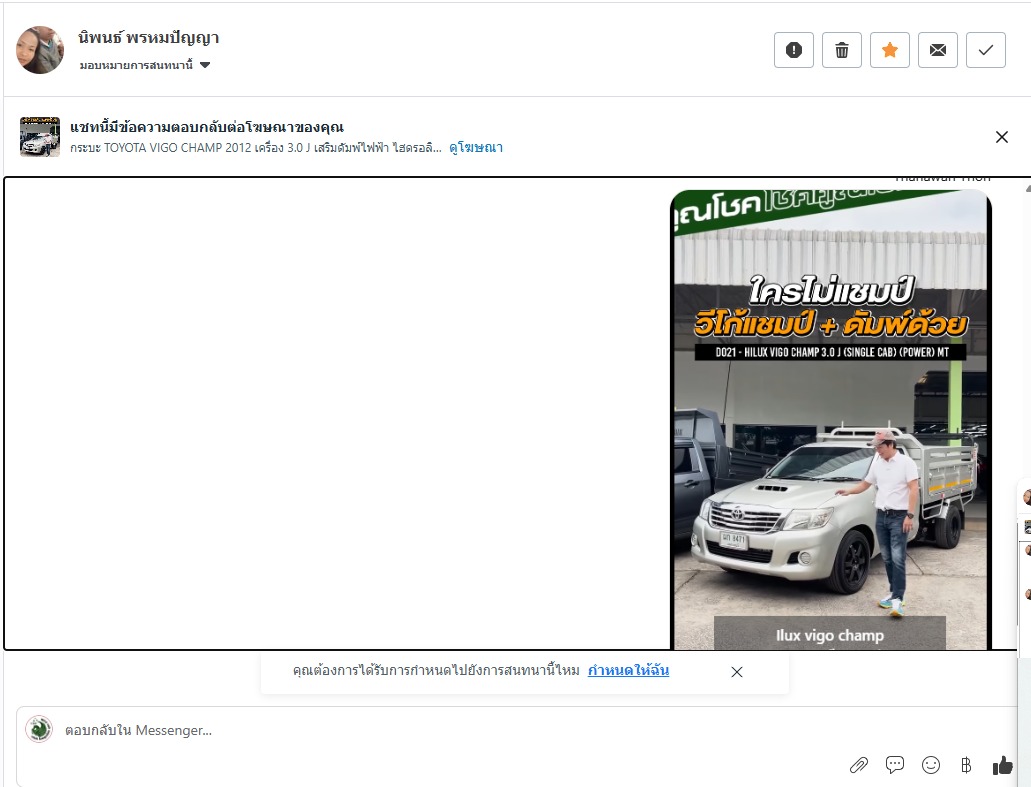Dismiss the assignment prompt popup
Image resolution: width=1031 pixels, height=787 pixels.
736,672
